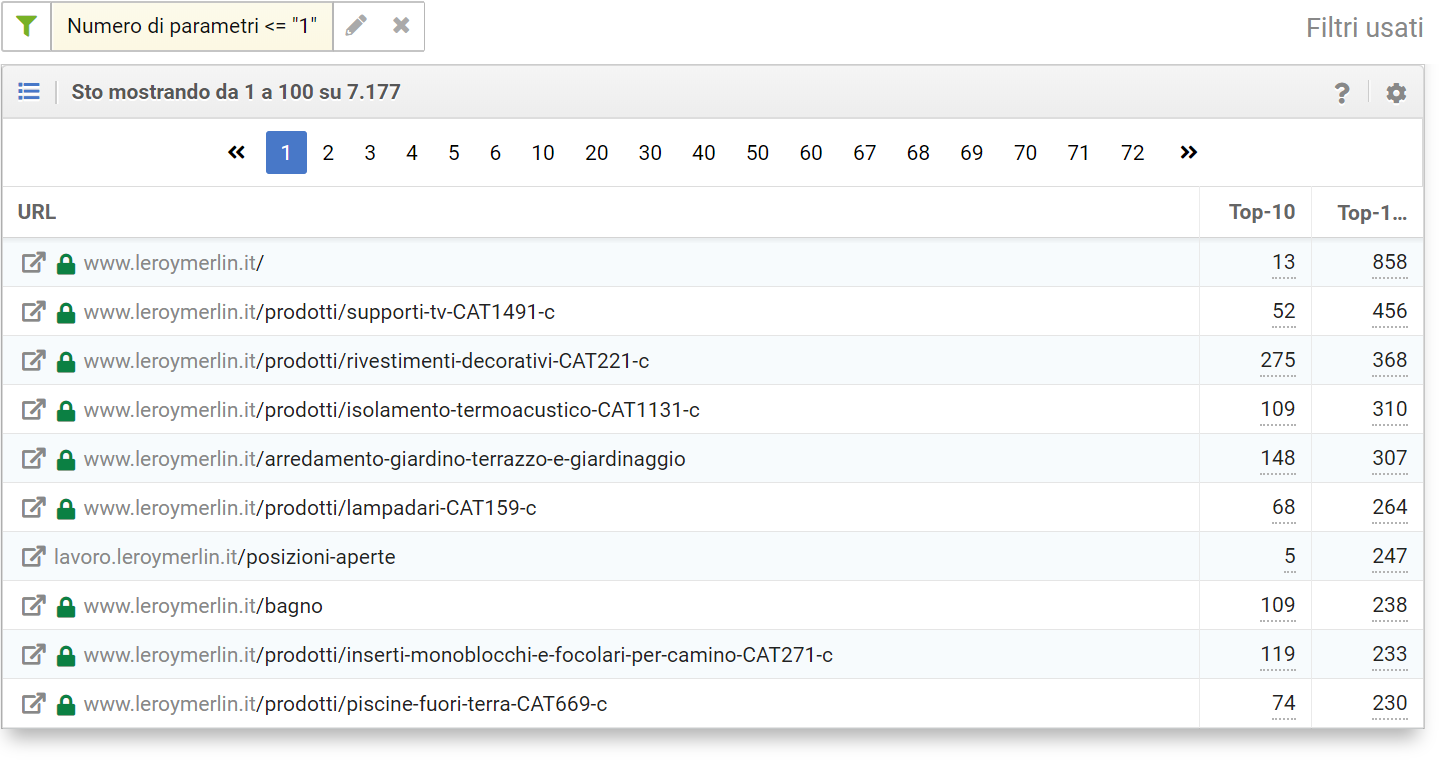Jump to page 68
This screenshot has width=1443, height=768.
pyautogui.click(x=918, y=152)
